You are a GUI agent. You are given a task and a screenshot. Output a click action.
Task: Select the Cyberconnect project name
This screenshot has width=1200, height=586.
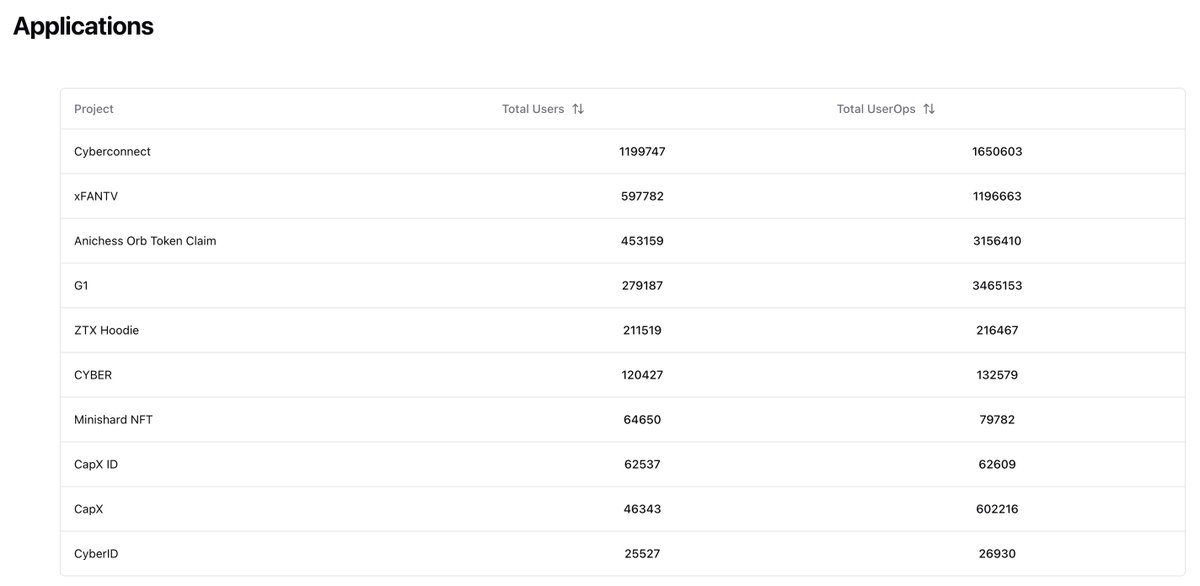(x=112, y=152)
